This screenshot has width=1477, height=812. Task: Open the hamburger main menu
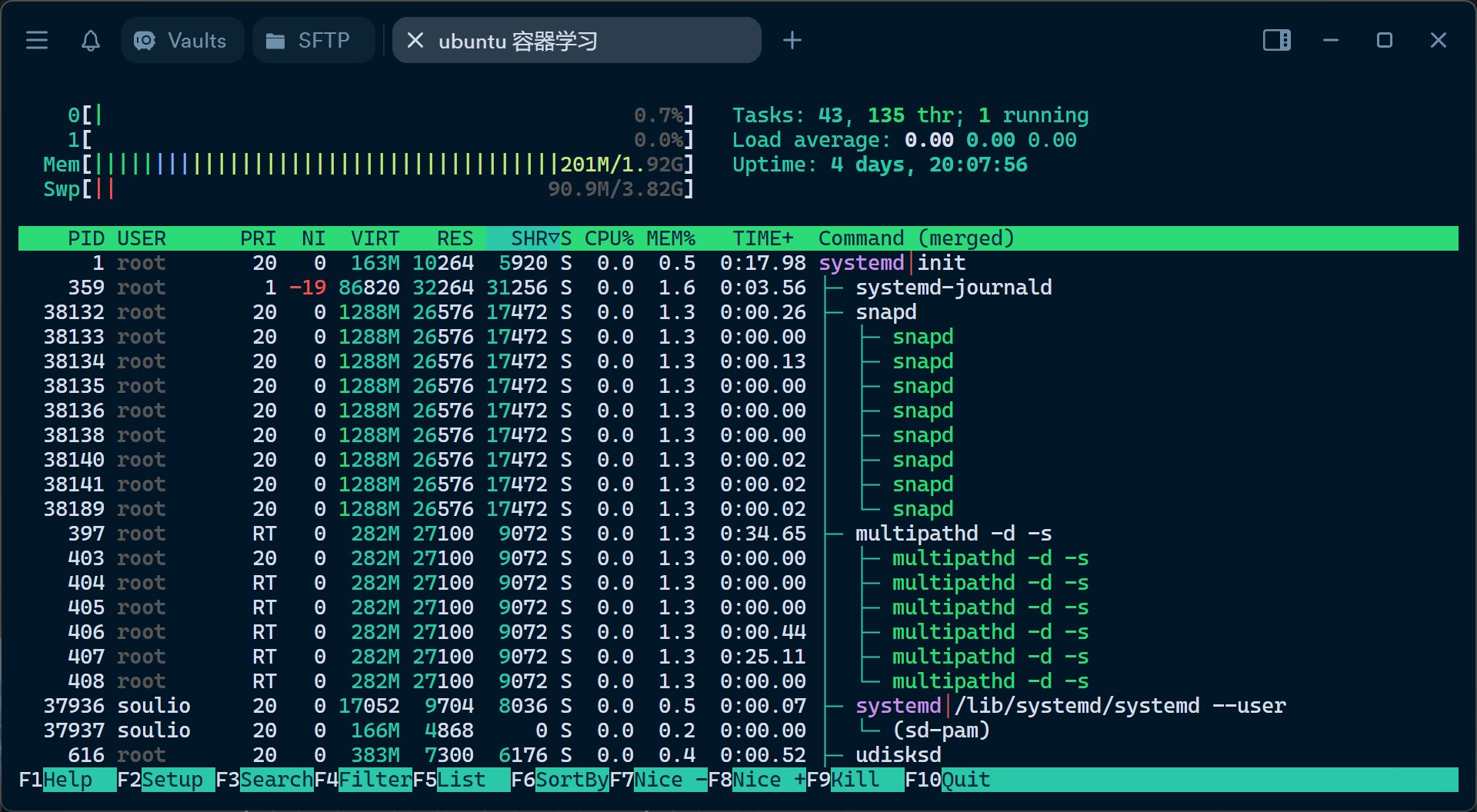[37, 40]
